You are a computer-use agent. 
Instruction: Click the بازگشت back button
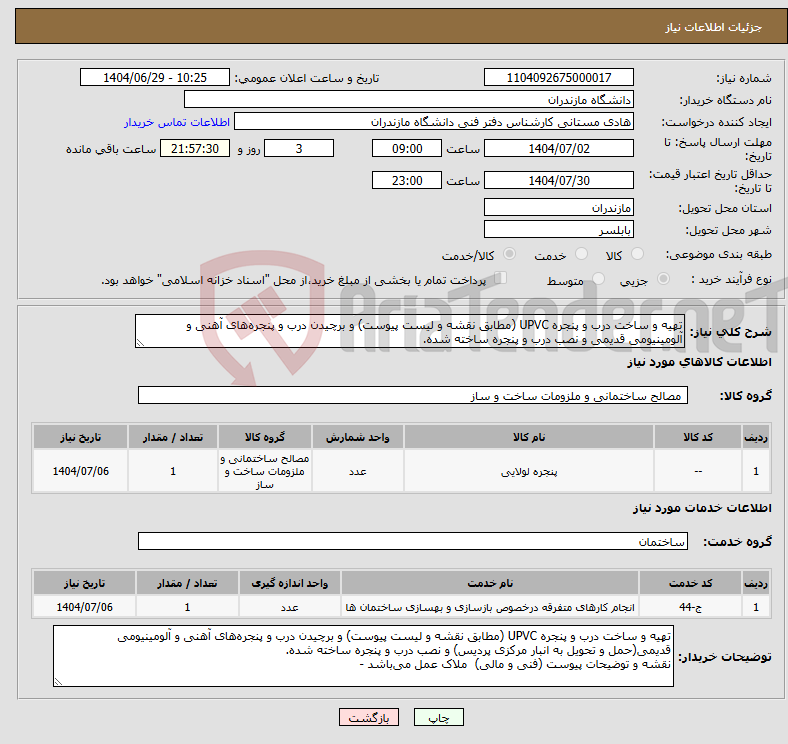[x=369, y=717]
